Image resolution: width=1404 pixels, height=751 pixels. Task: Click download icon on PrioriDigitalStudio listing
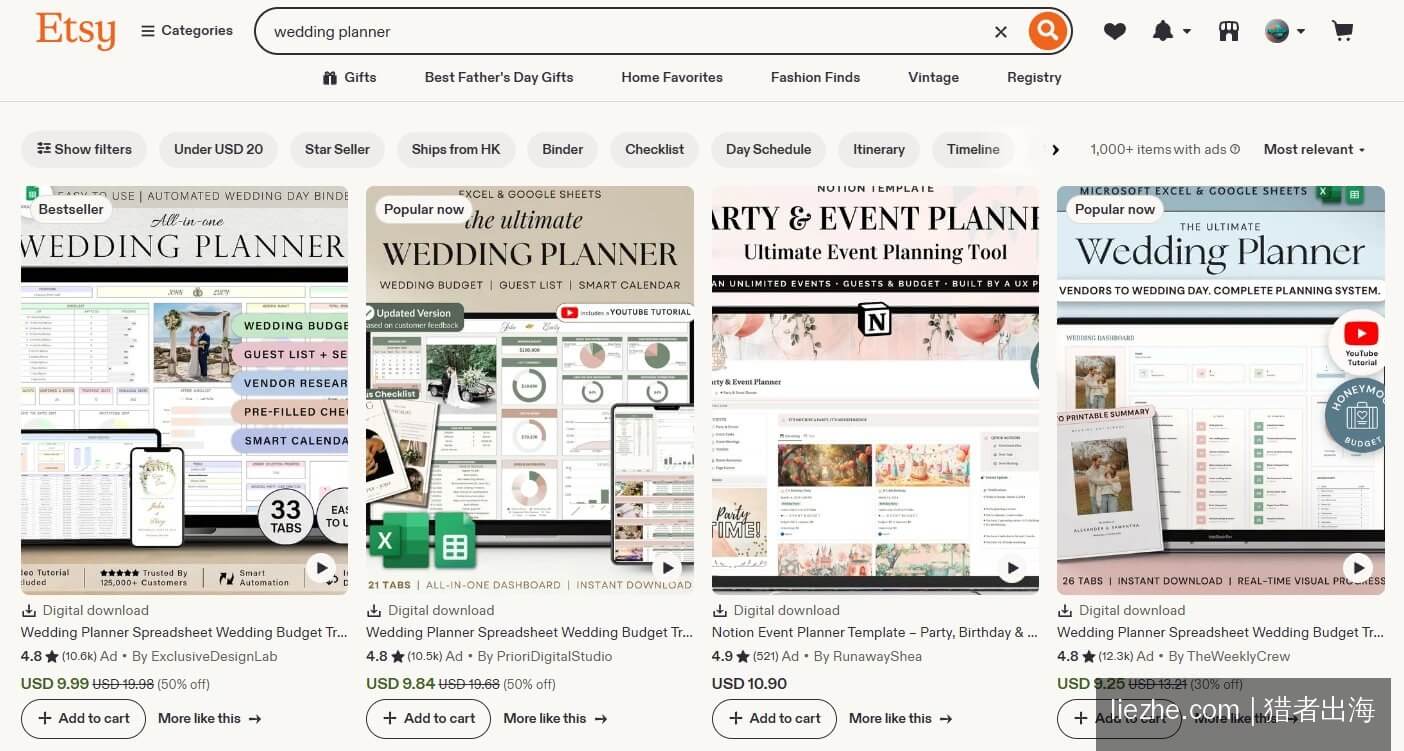tap(374, 610)
